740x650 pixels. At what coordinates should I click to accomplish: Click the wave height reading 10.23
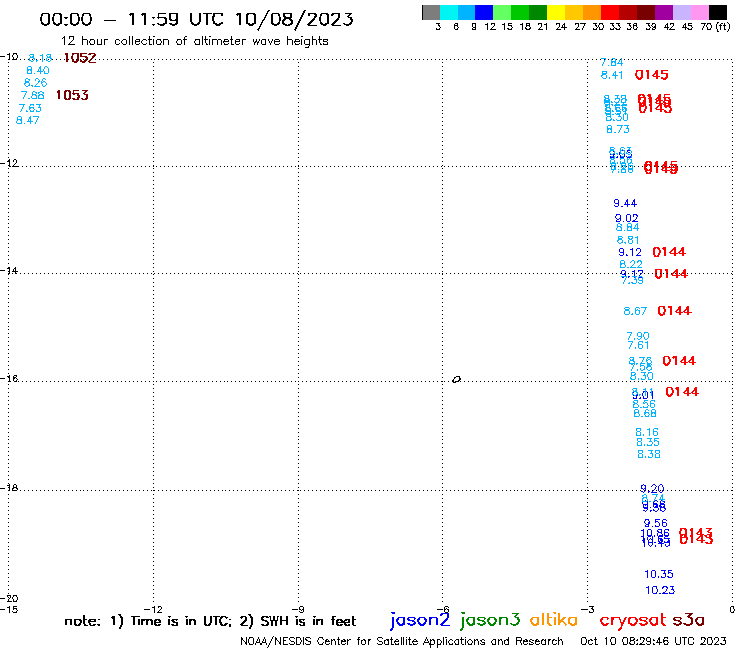point(660,590)
